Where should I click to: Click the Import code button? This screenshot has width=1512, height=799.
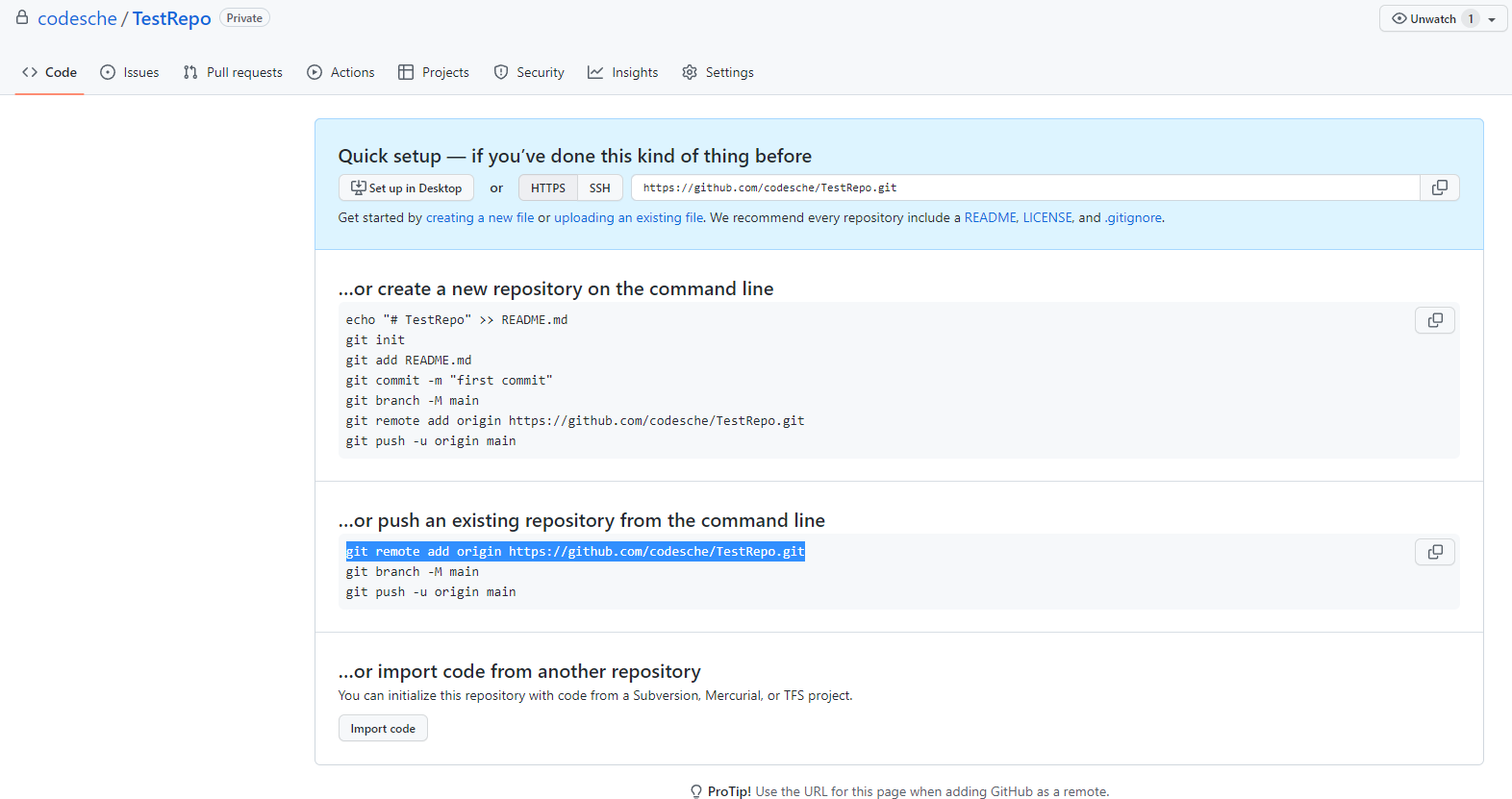tap(383, 728)
